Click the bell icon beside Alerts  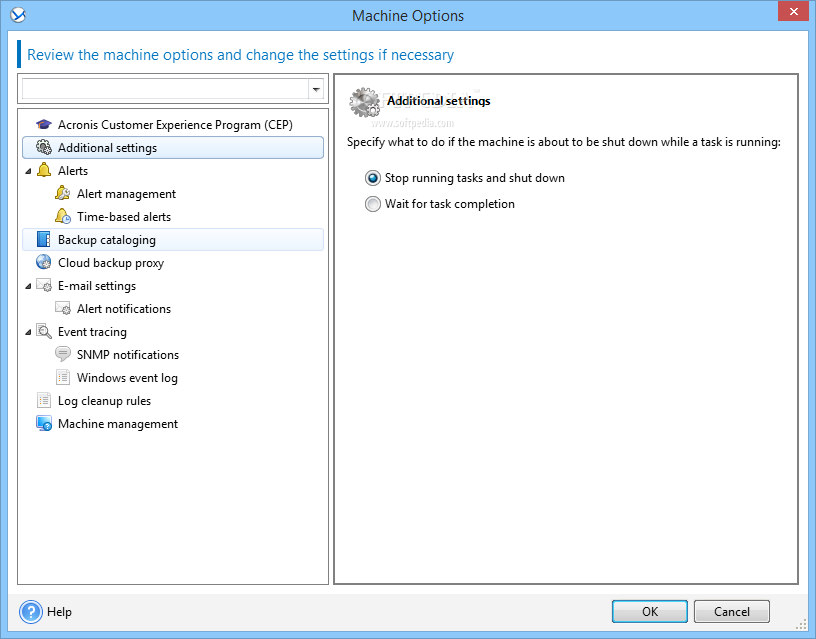point(44,170)
